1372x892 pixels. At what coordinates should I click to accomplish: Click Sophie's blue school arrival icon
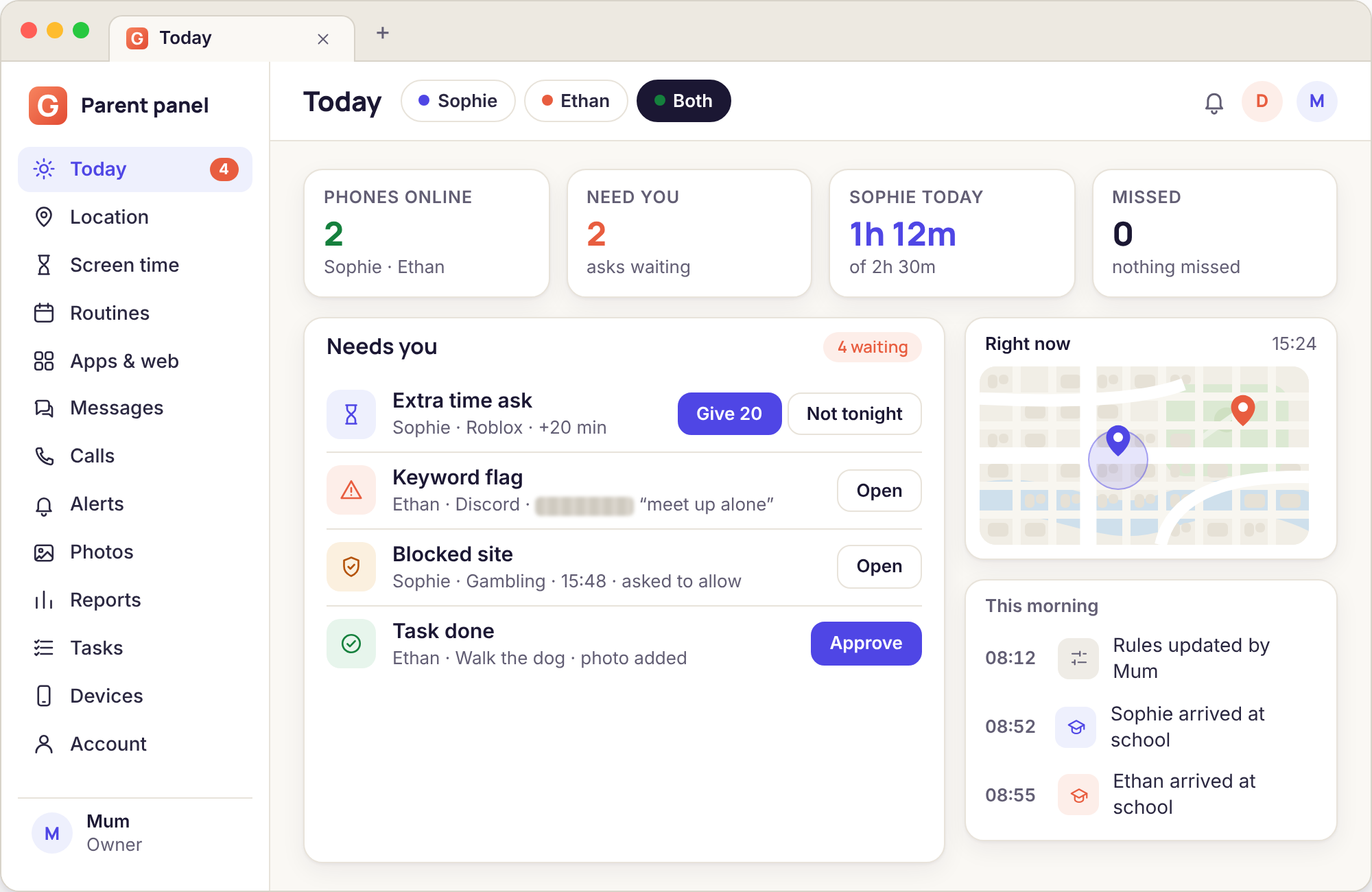tap(1076, 727)
